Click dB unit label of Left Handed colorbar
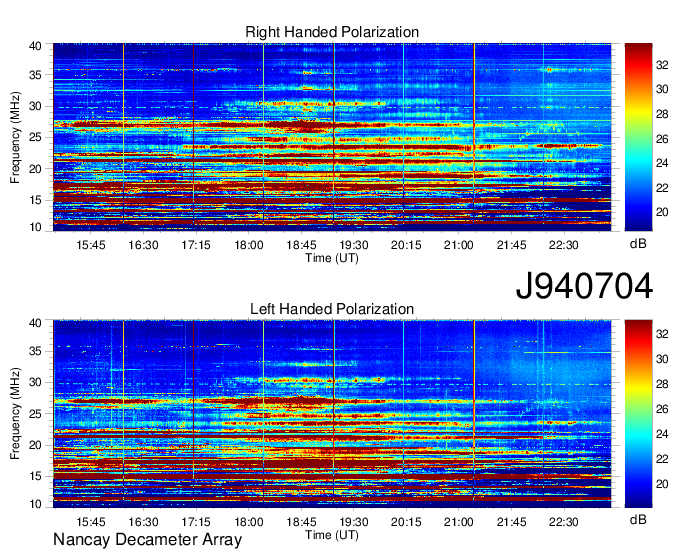Viewport: 680px width, 552px height. pyautogui.click(x=638, y=519)
